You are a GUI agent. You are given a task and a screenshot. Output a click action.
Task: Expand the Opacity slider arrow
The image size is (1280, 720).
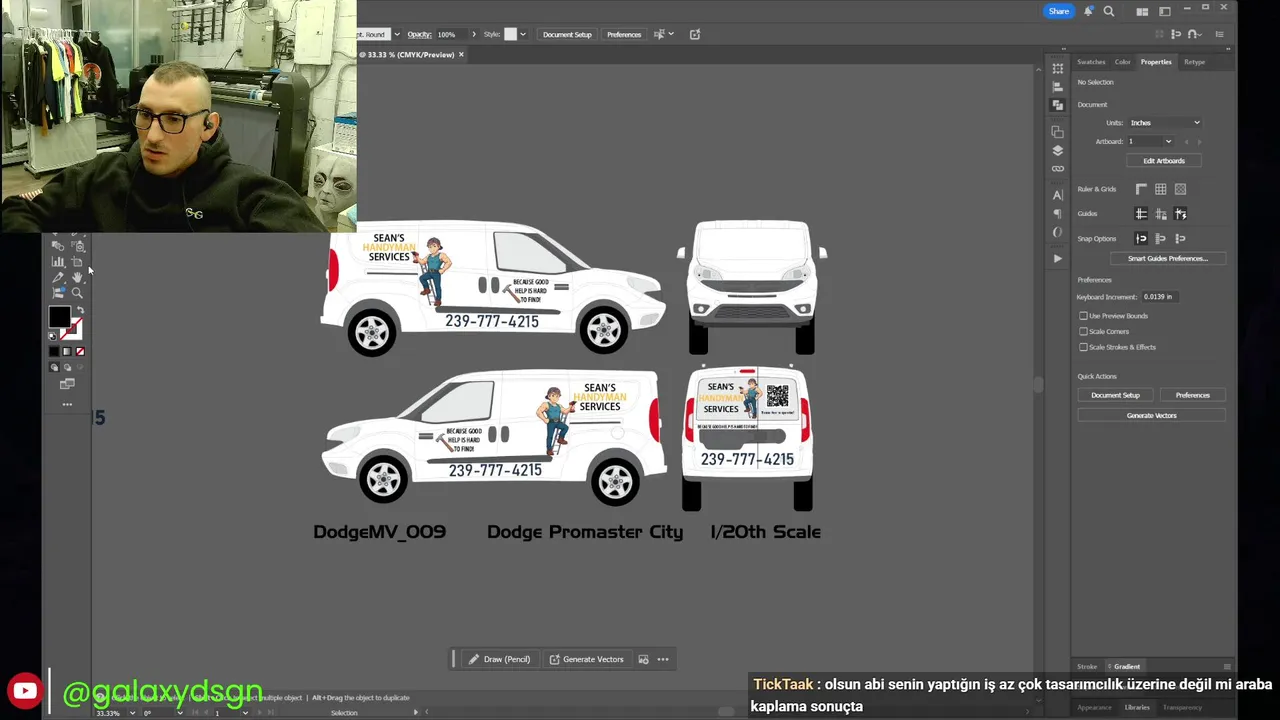[474, 34]
